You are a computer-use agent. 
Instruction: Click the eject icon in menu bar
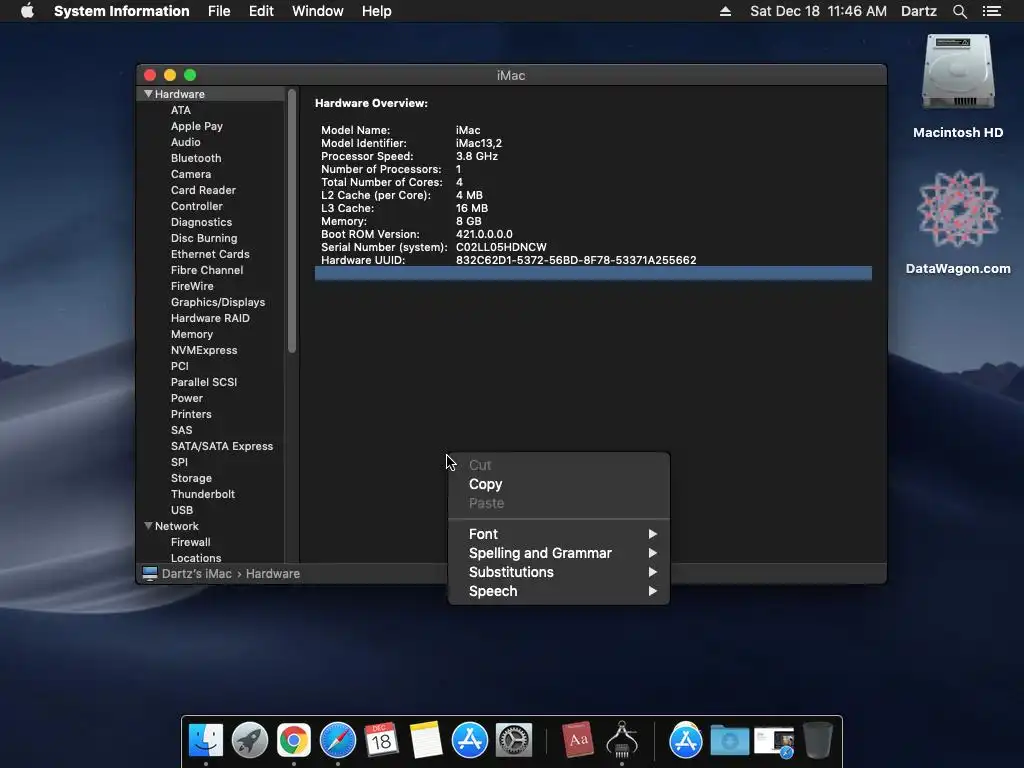(x=725, y=11)
